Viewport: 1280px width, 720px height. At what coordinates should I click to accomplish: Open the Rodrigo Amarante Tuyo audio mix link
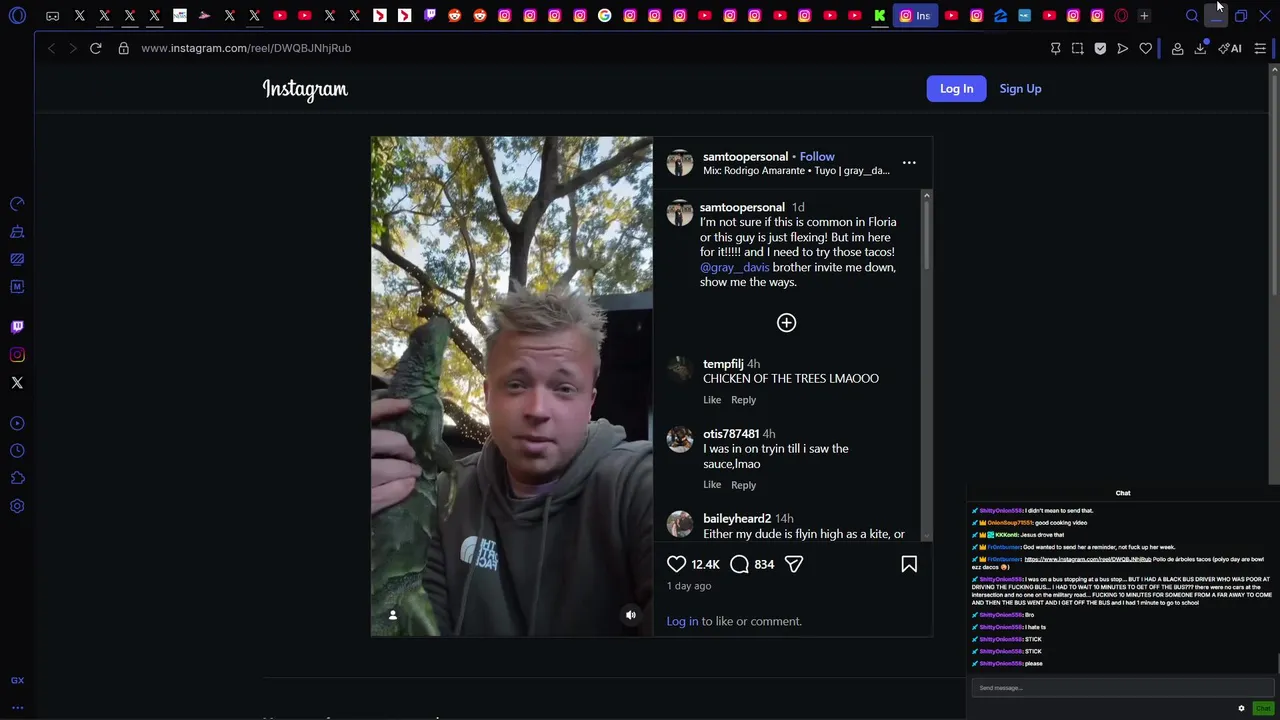coord(796,171)
